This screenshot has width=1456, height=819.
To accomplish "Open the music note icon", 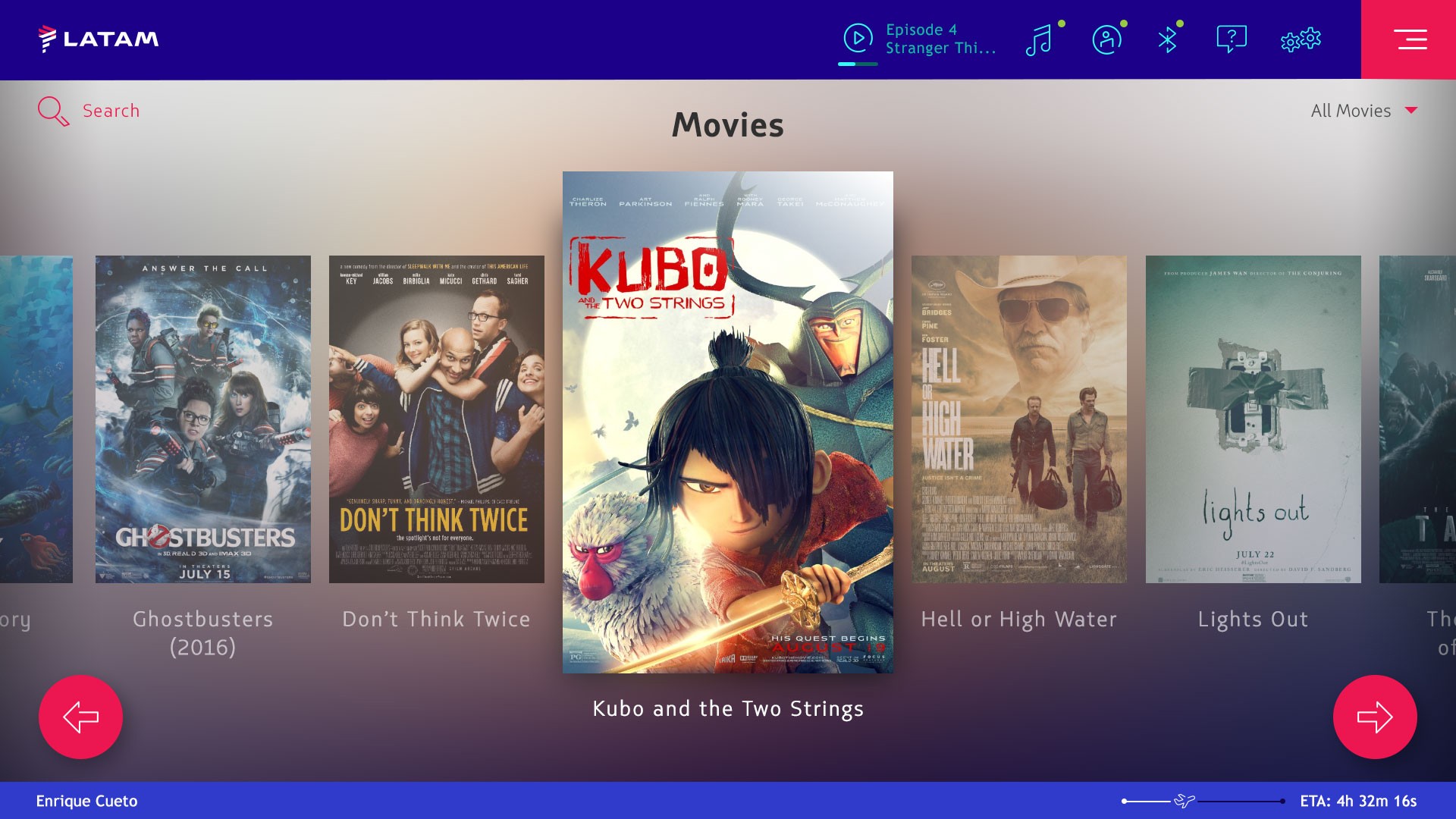I will coord(1039,39).
